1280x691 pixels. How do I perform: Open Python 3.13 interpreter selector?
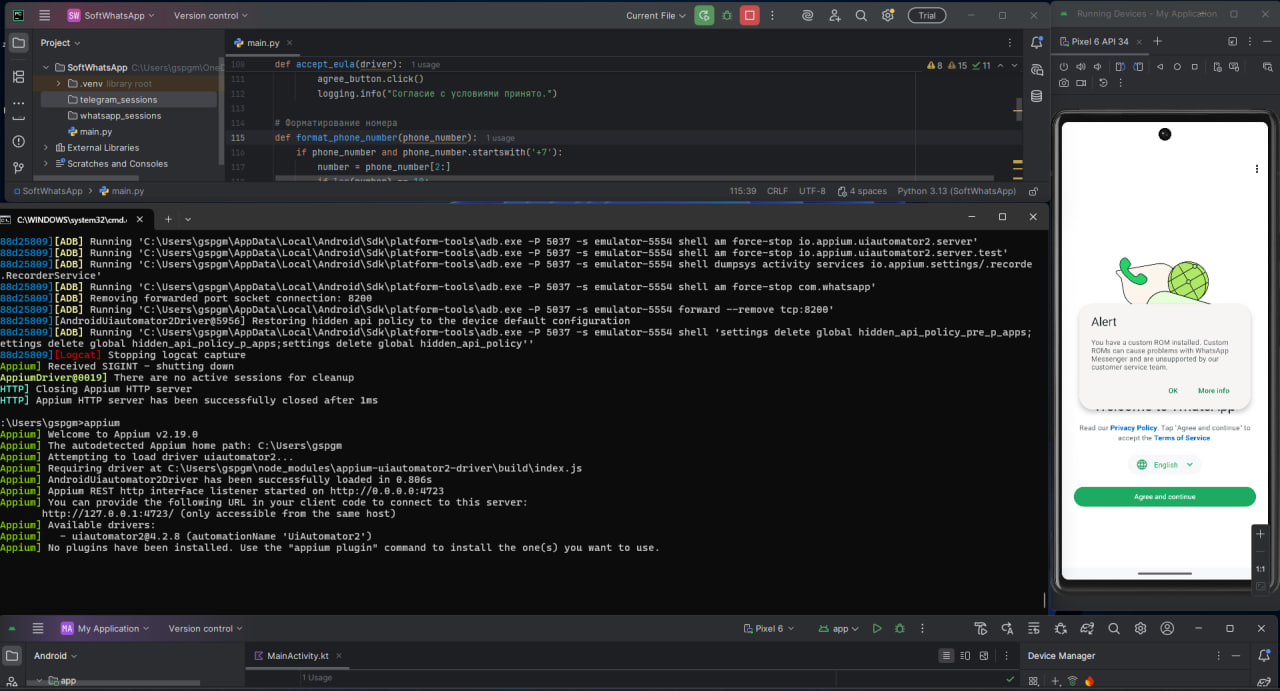[956, 191]
